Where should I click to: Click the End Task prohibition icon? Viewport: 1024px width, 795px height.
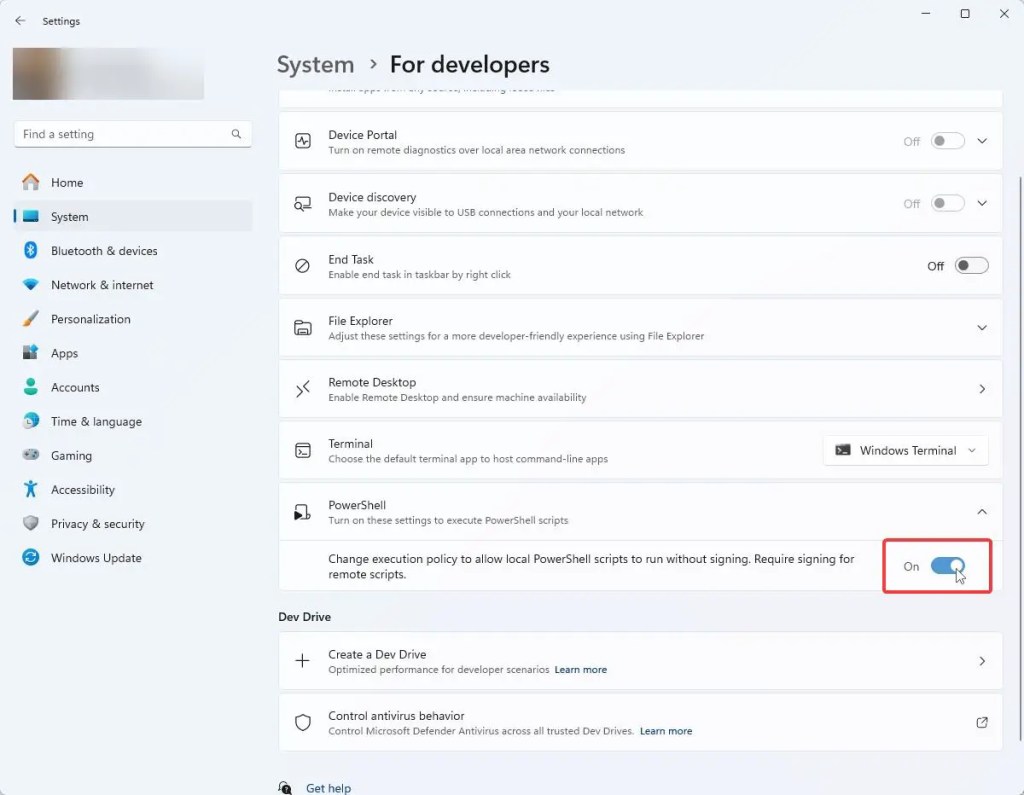[303, 265]
